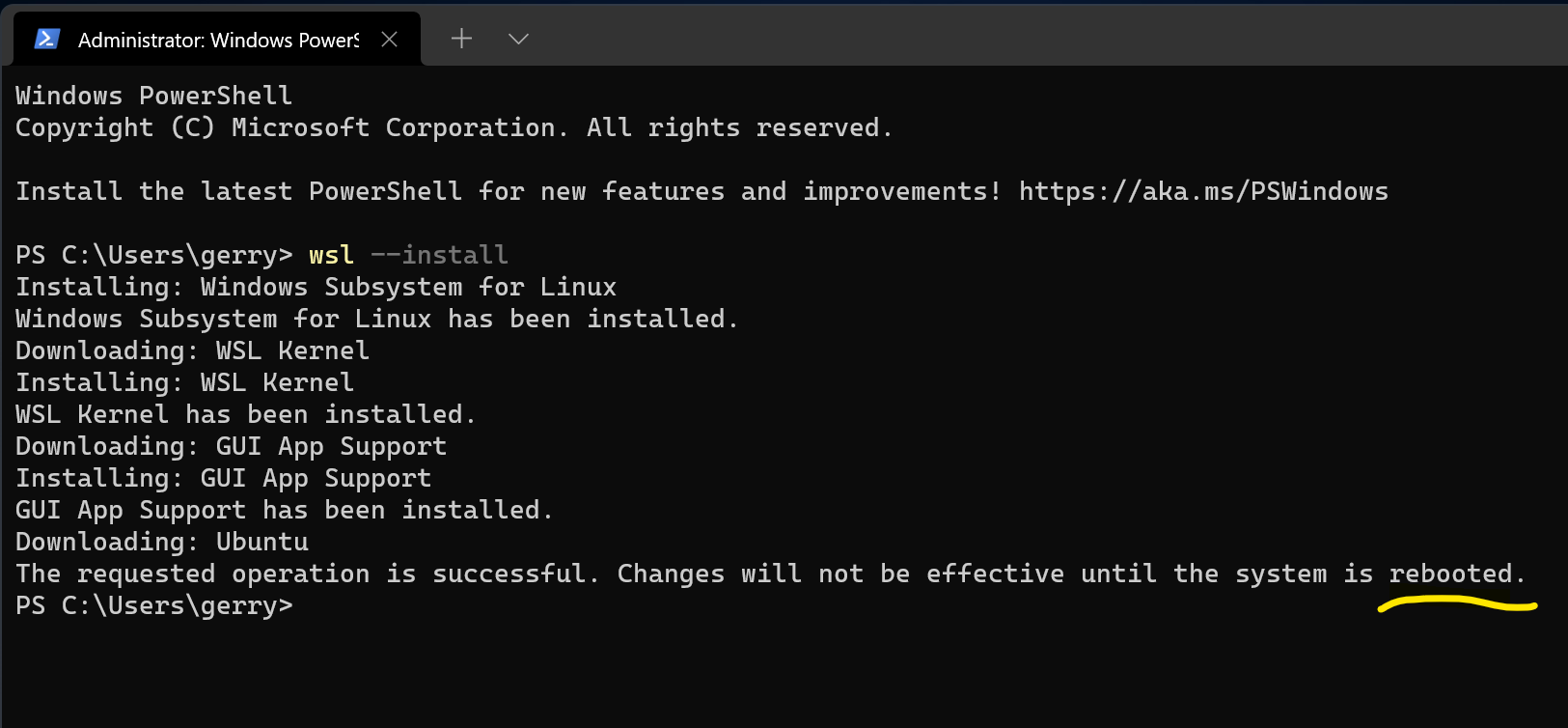This screenshot has width=1568, height=728.
Task: Tap the new tab icon beside the tab
Action: tap(461, 39)
